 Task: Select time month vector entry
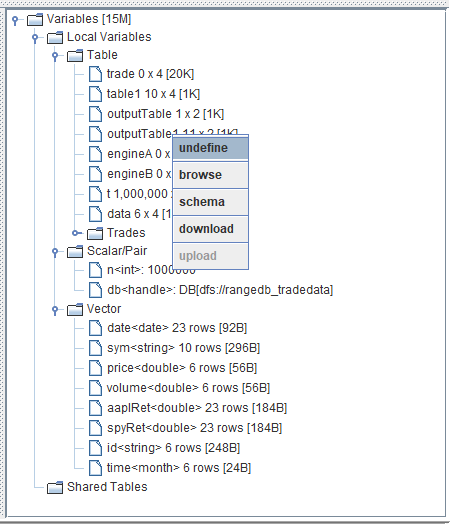(x=179, y=468)
